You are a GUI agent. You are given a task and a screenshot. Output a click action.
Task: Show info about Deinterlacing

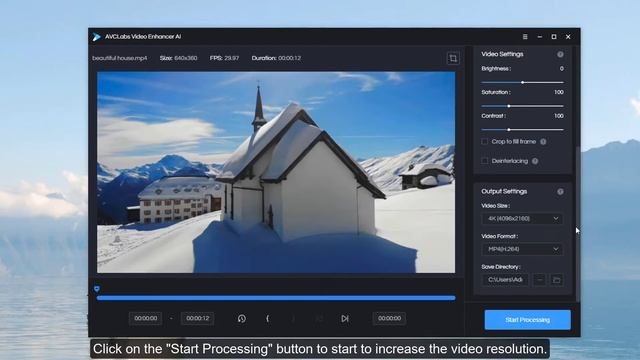(535, 161)
